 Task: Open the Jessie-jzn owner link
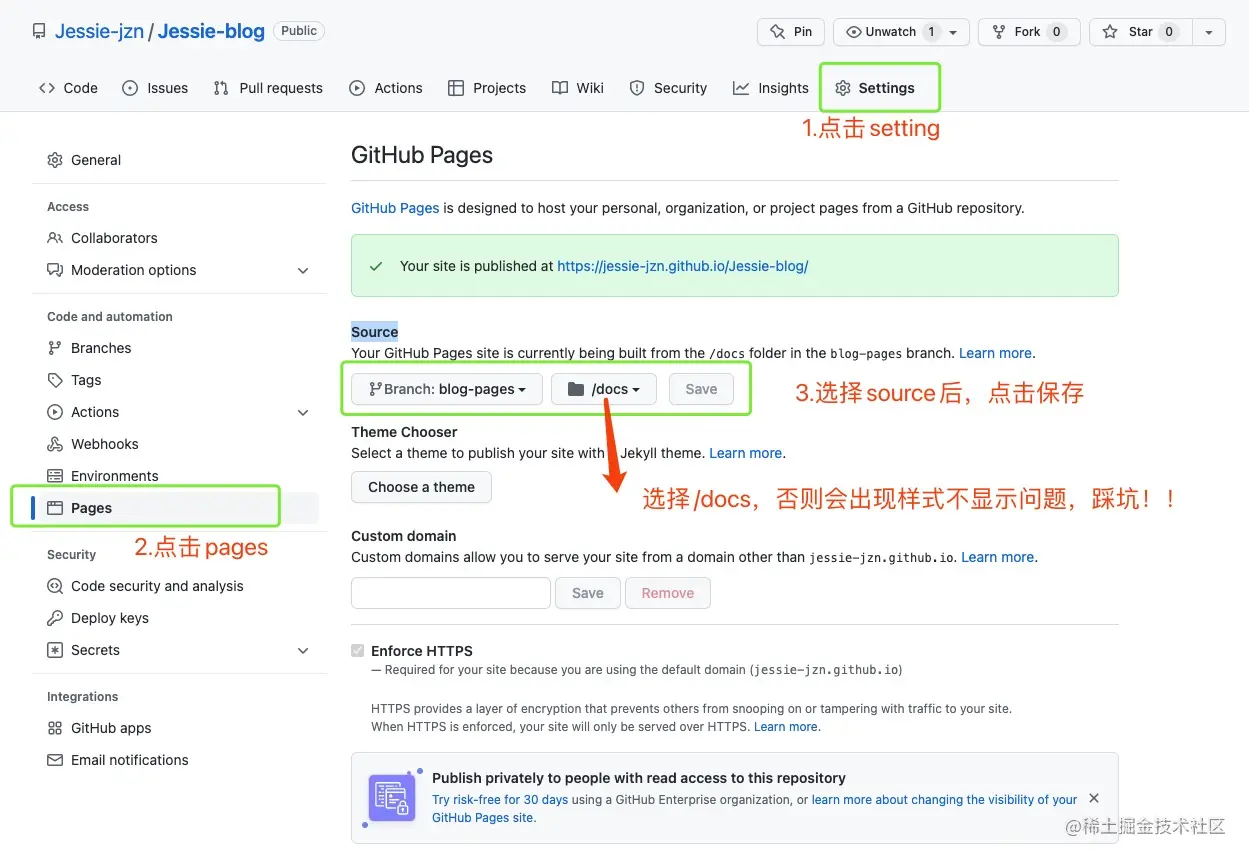coord(99,31)
